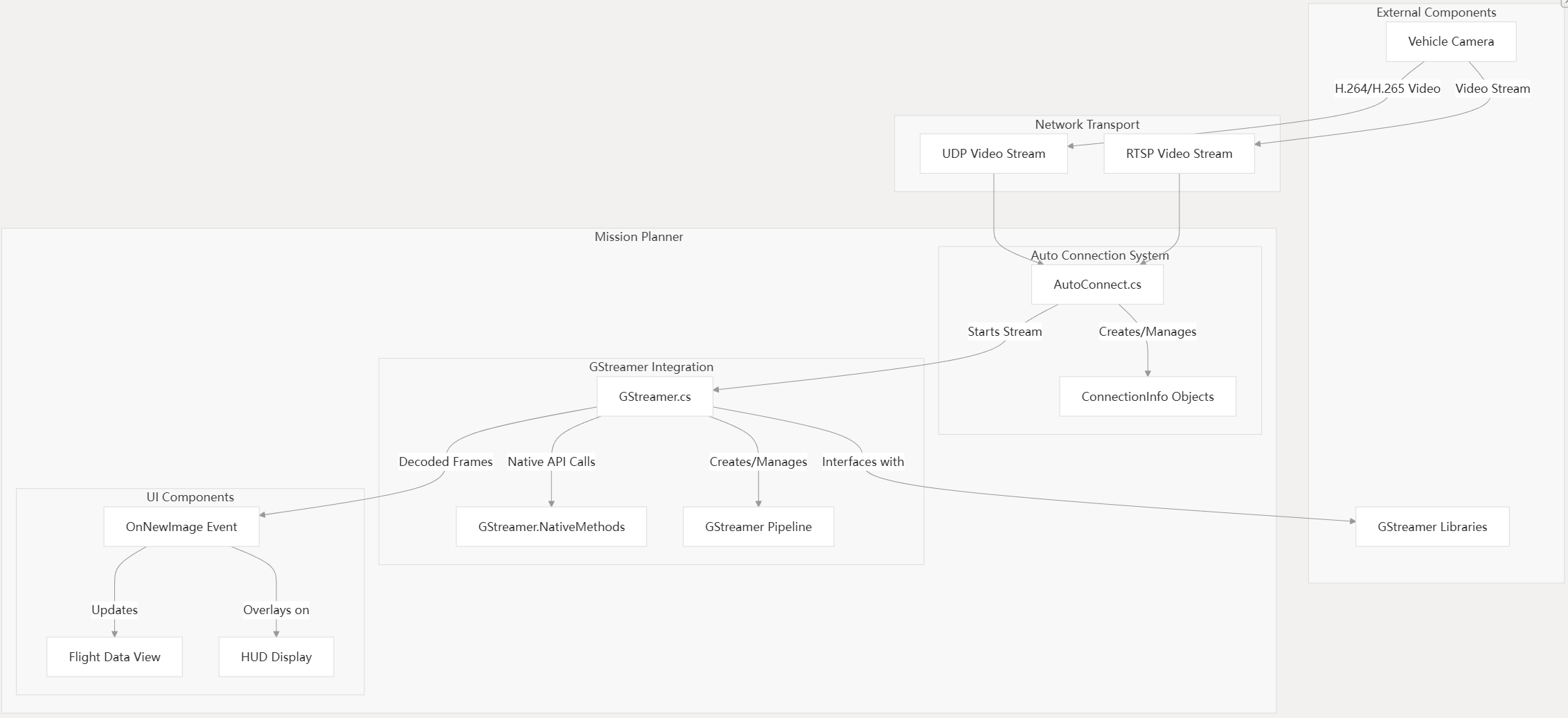Select the ConnectionInfo Objects node

click(x=1148, y=397)
